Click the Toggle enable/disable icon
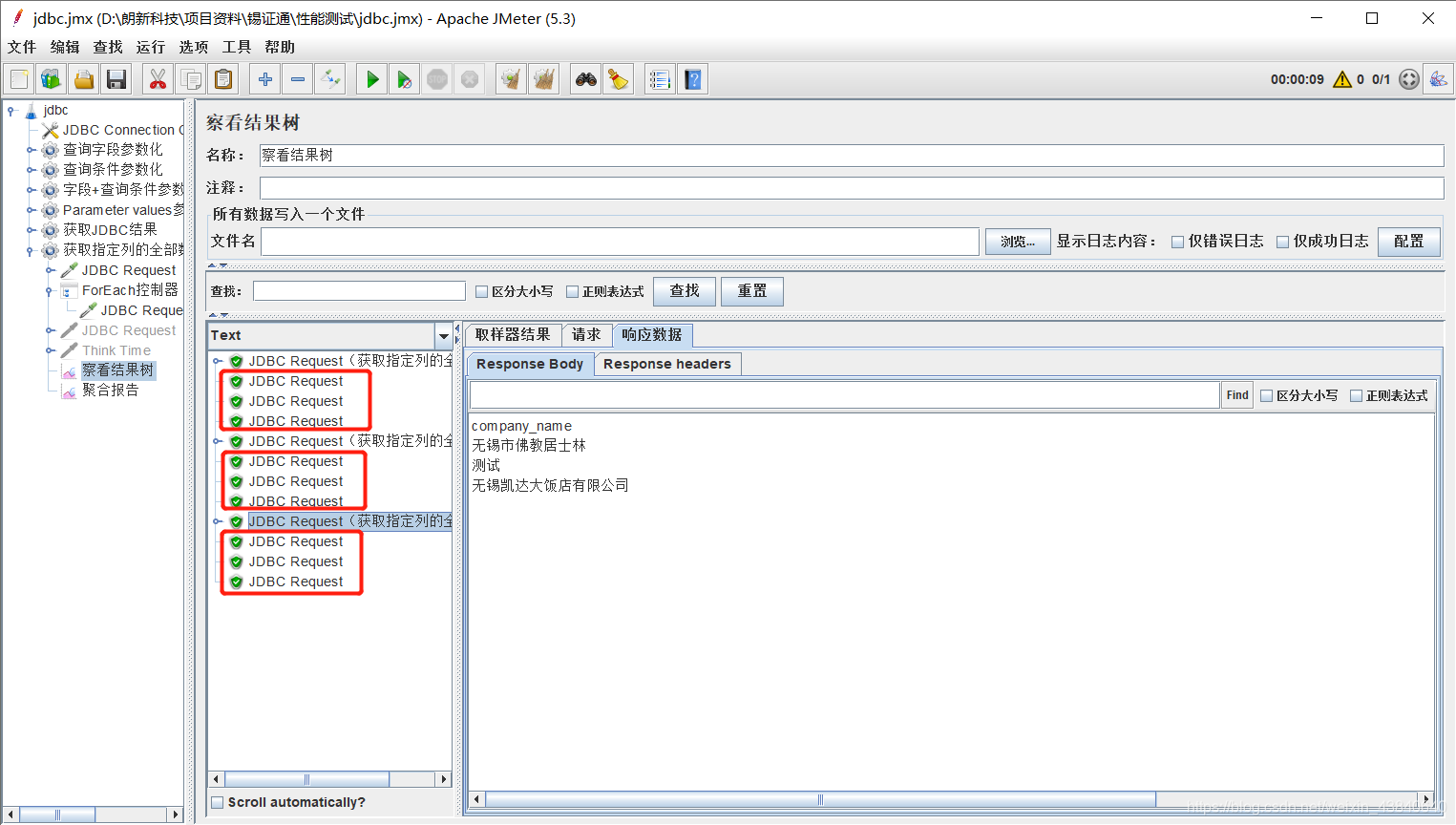 click(x=330, y=79)
